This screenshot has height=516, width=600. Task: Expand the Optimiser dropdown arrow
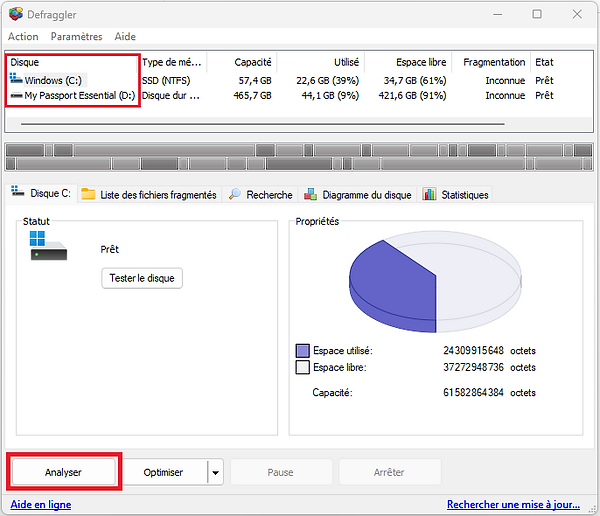tap(215, 472)
